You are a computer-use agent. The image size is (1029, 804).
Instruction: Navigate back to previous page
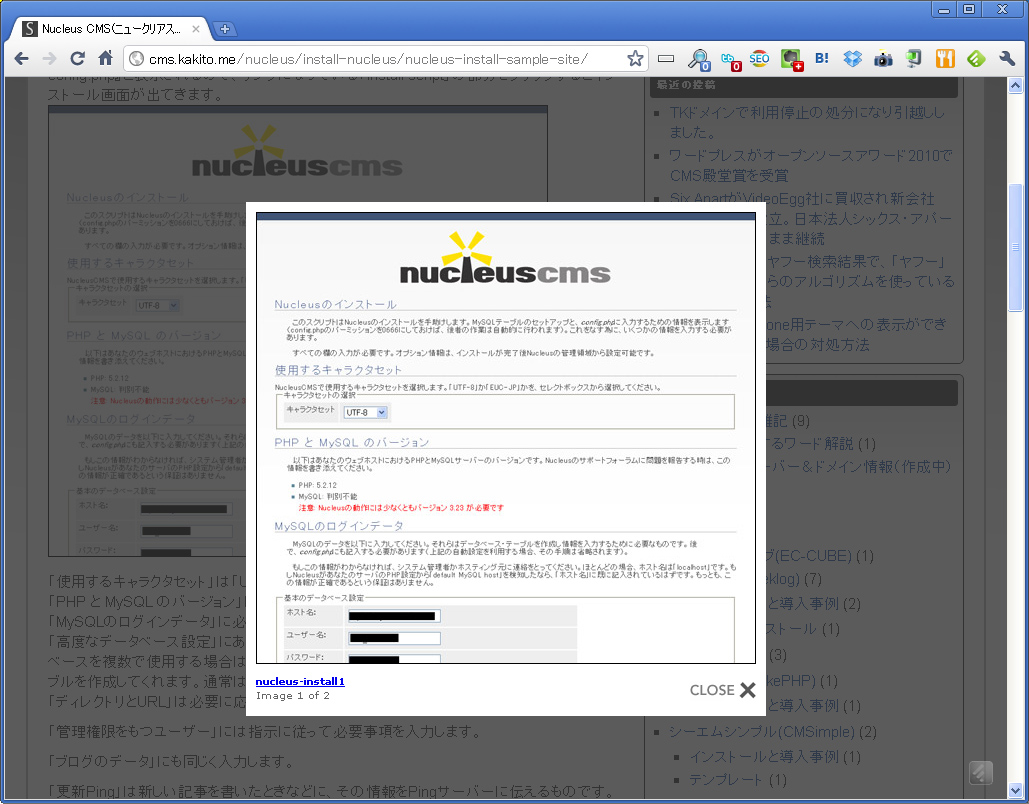click(x=21, y=59)
